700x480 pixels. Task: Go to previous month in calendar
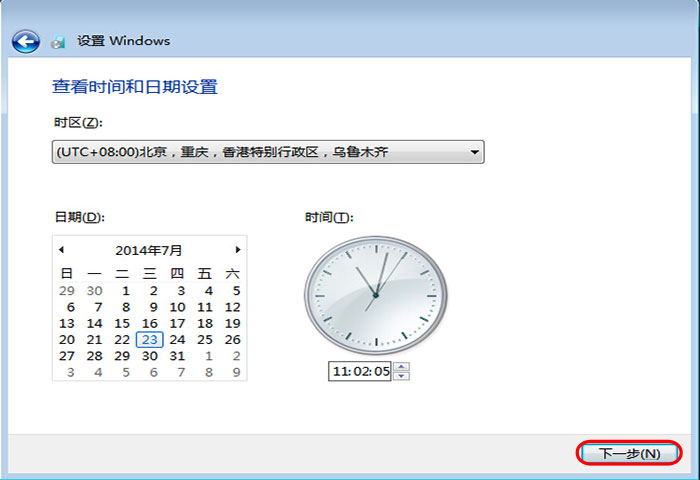61,250
